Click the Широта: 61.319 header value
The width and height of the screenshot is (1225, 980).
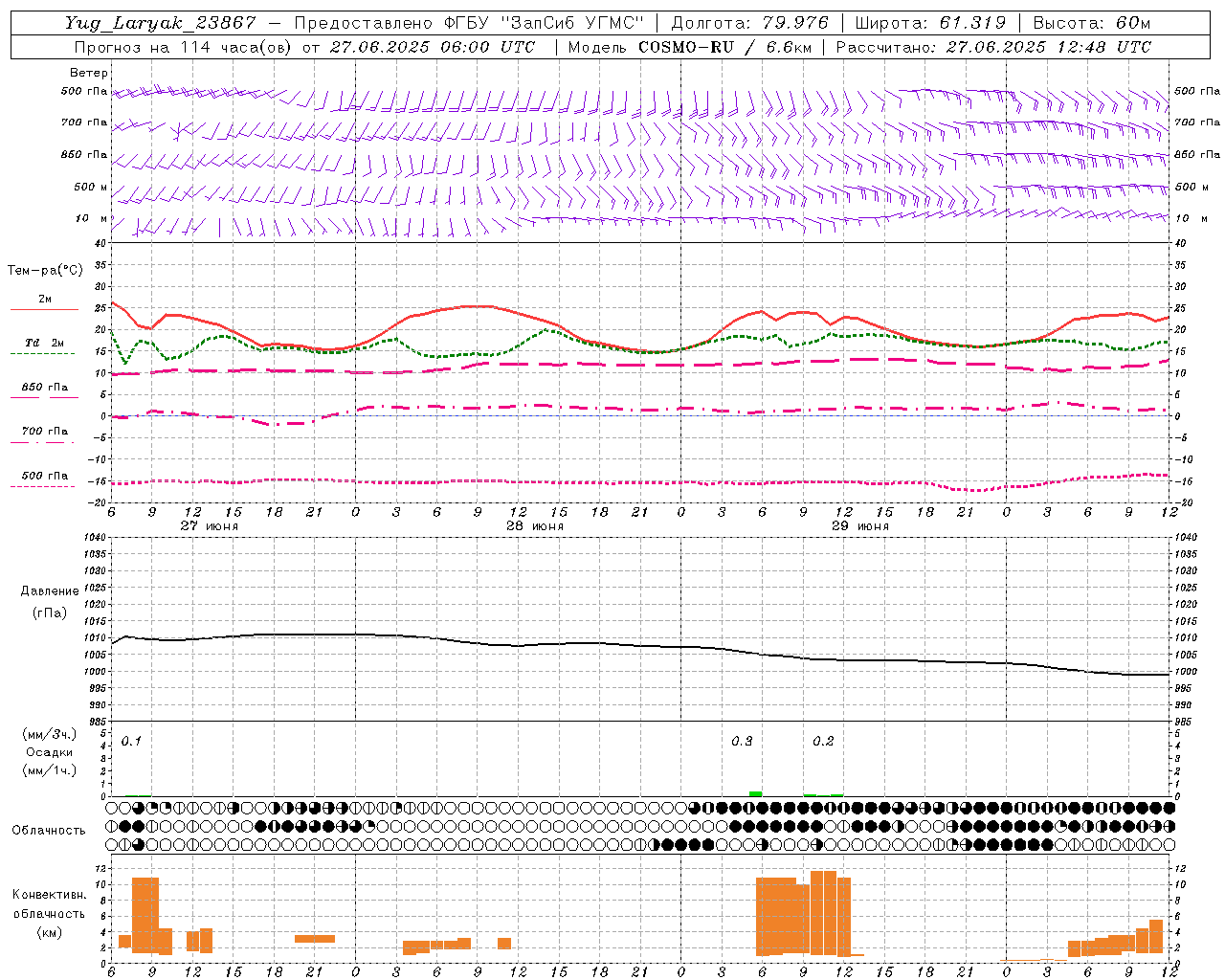929,23
